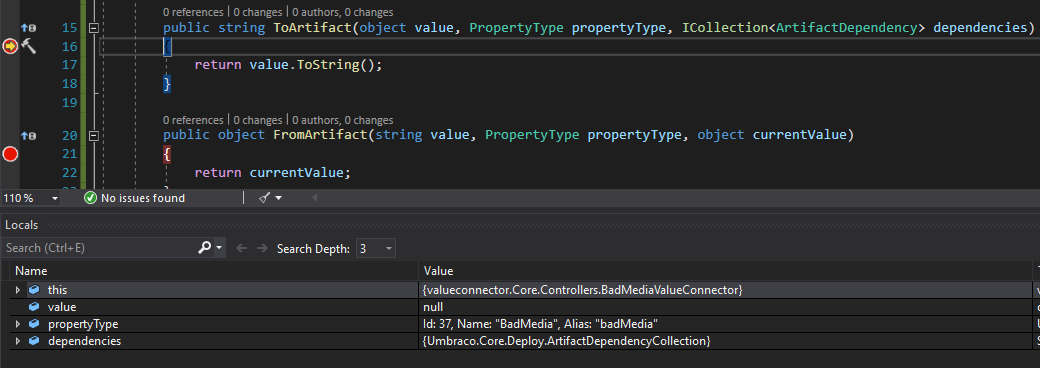Open the Search Depth dropdown showing 3
Screen dimensions: 1040x368
coord(375,249)
